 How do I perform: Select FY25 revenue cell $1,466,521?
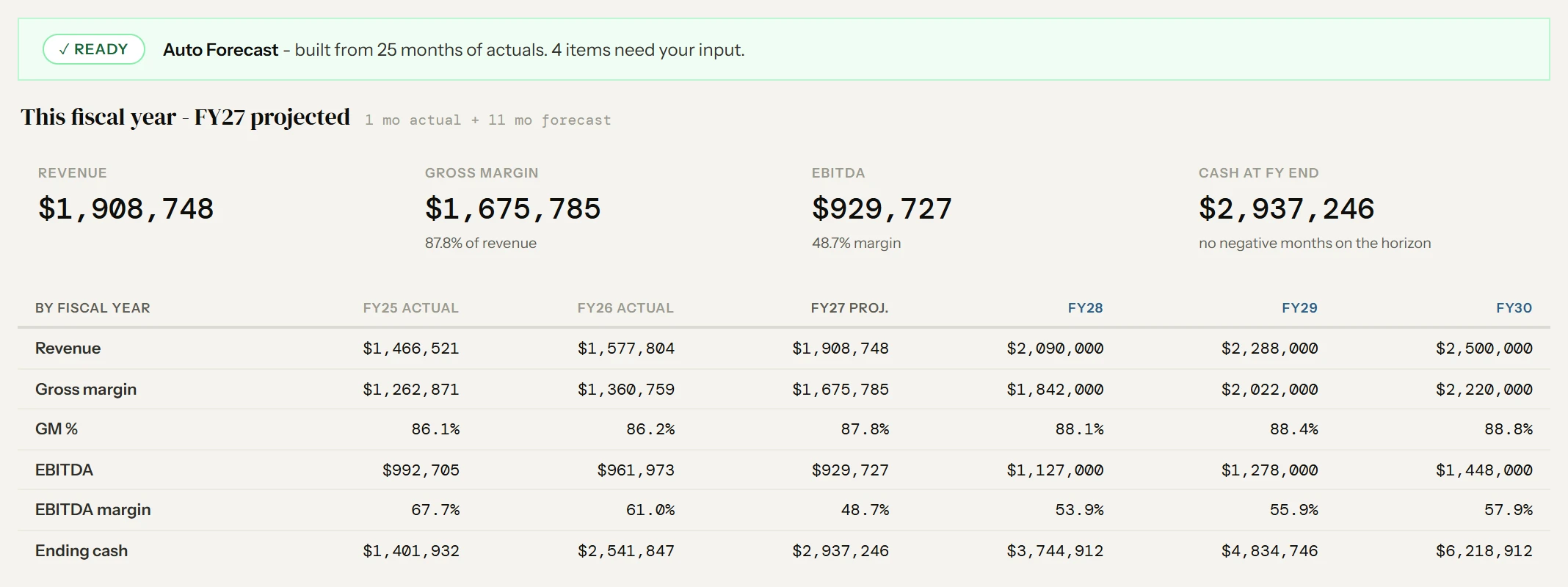point(410,349)
